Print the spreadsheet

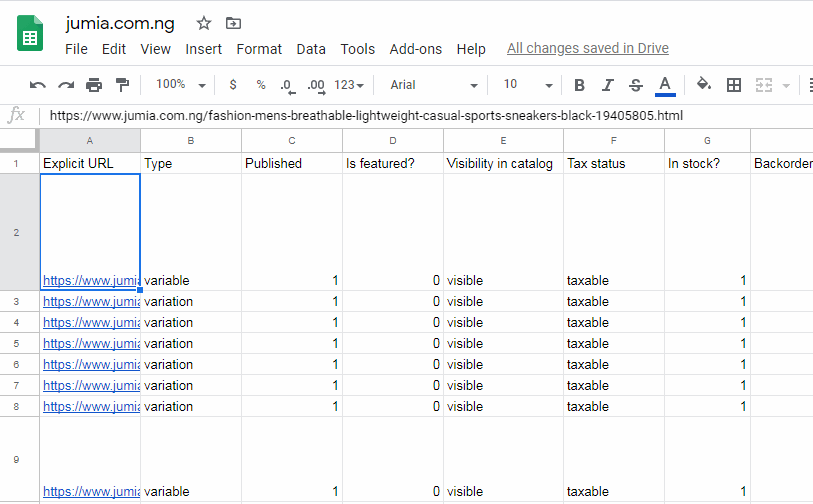(94, 85)
